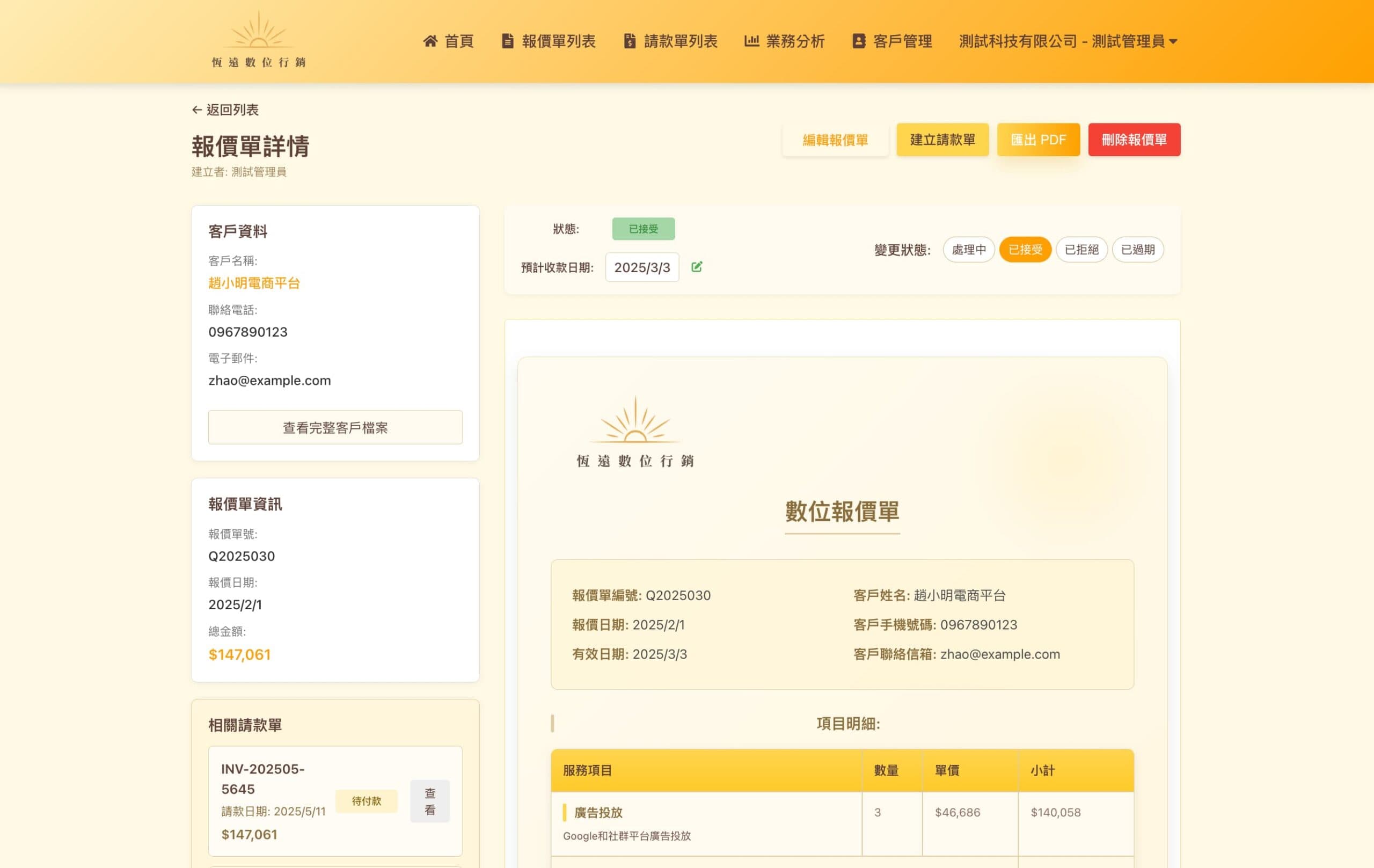Click the red 刪除報價單 button
This screenshot has width=1374, height=868.
1133,140
